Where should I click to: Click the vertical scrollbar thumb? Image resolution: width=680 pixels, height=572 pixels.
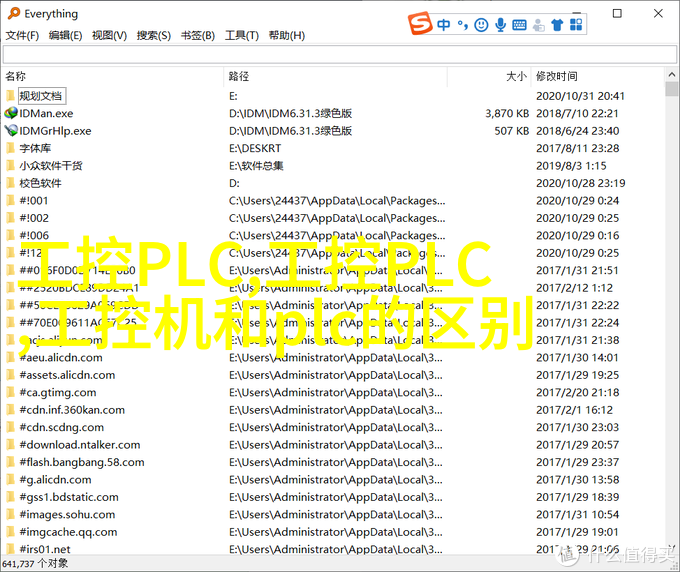pyautogui.click(x=672, y=89)
